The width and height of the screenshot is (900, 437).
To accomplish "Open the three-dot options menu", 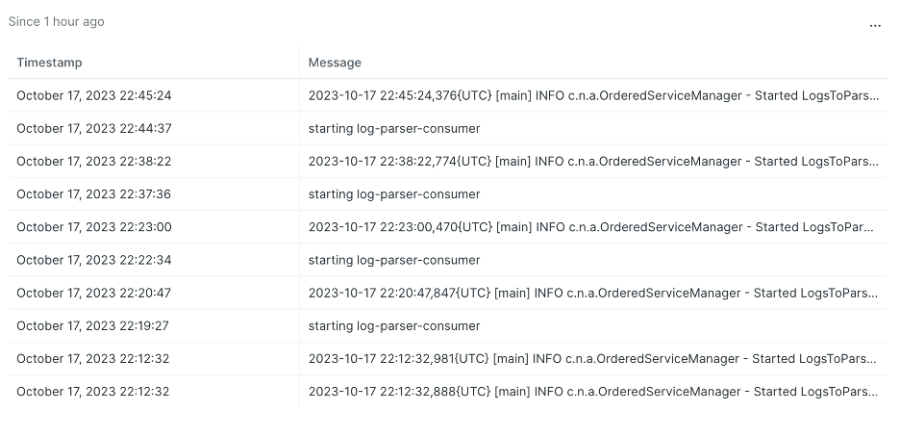I will [x=875, y=25].
